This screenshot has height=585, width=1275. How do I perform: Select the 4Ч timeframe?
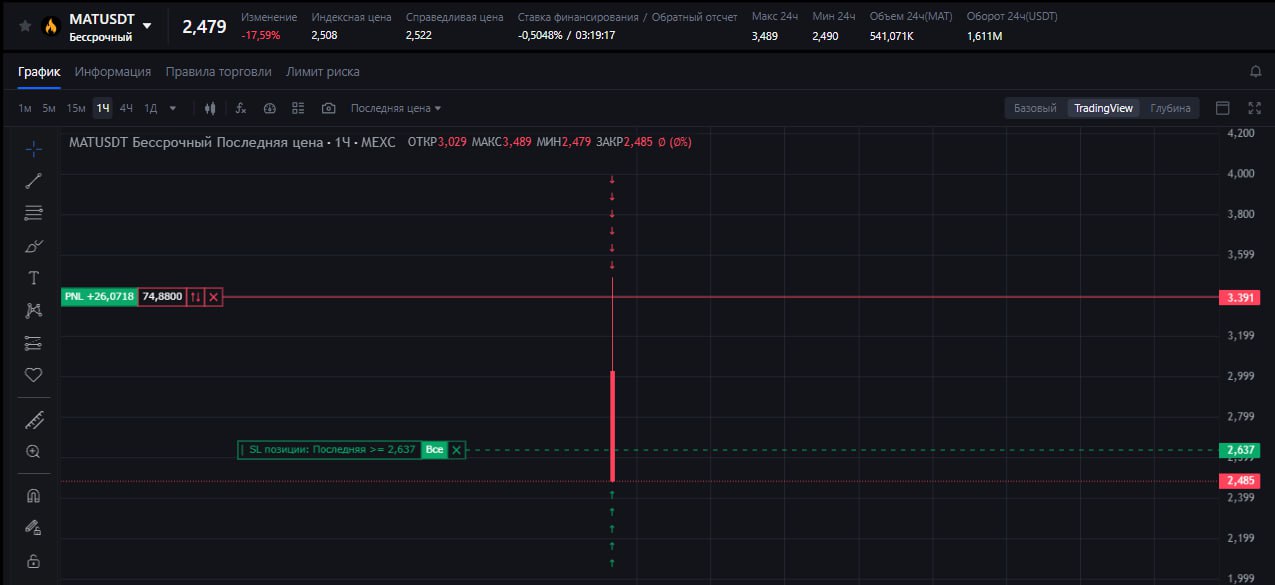click(127, 108)
